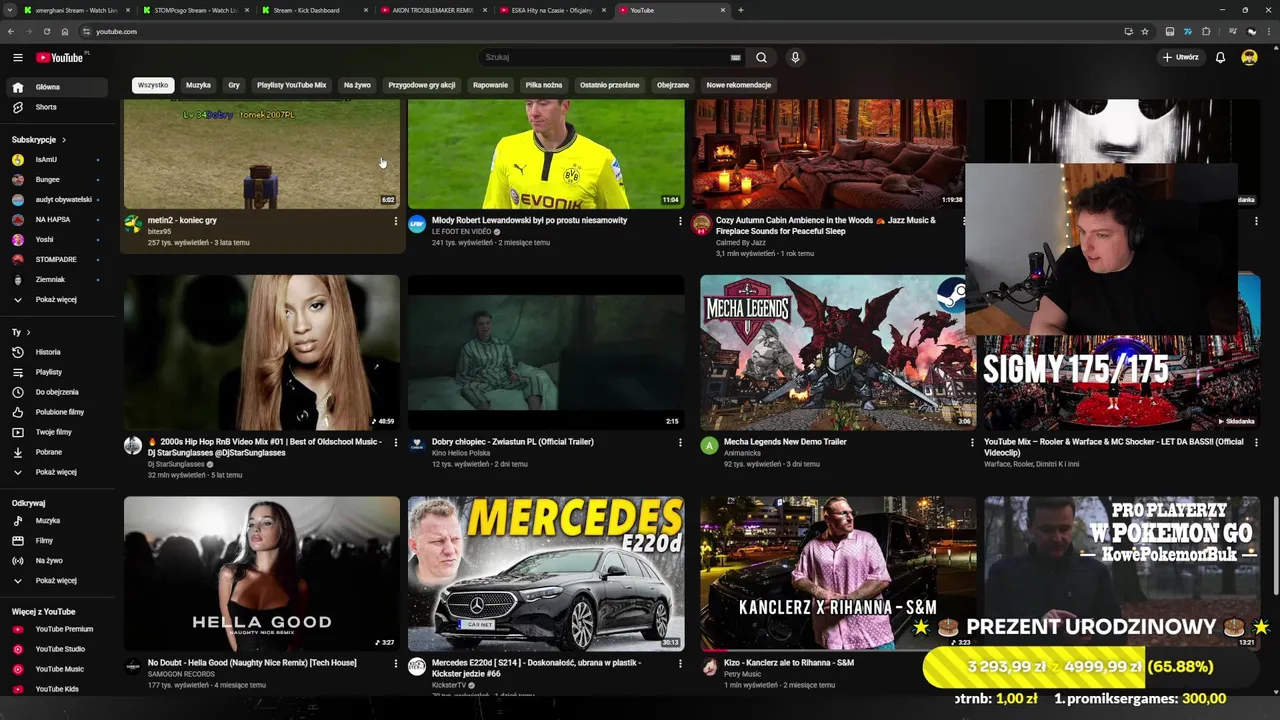Viewport: 1280px width, 720px height.
Task: Open YouTube Premium link
Action: pos(55,629)
